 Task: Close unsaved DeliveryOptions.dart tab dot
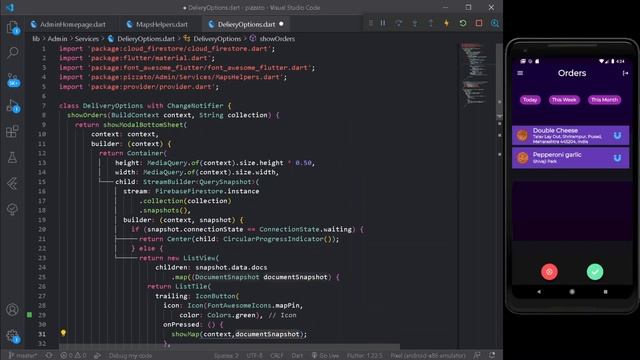click(281, 24)
